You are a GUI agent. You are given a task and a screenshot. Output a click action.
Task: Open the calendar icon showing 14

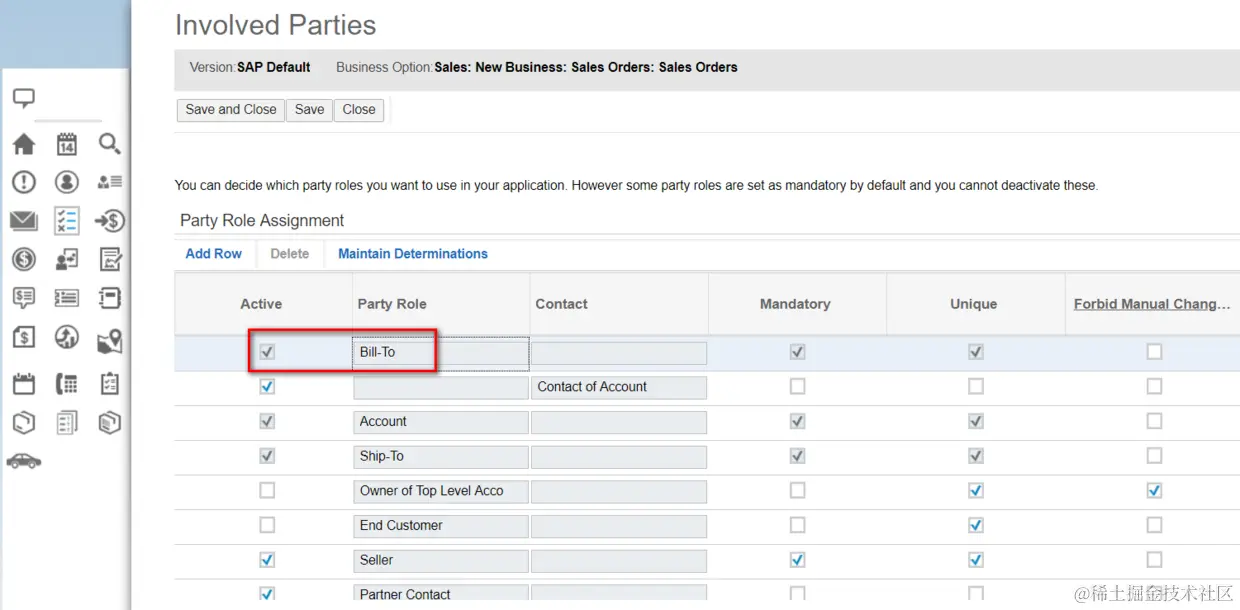[x=67, y=145]
